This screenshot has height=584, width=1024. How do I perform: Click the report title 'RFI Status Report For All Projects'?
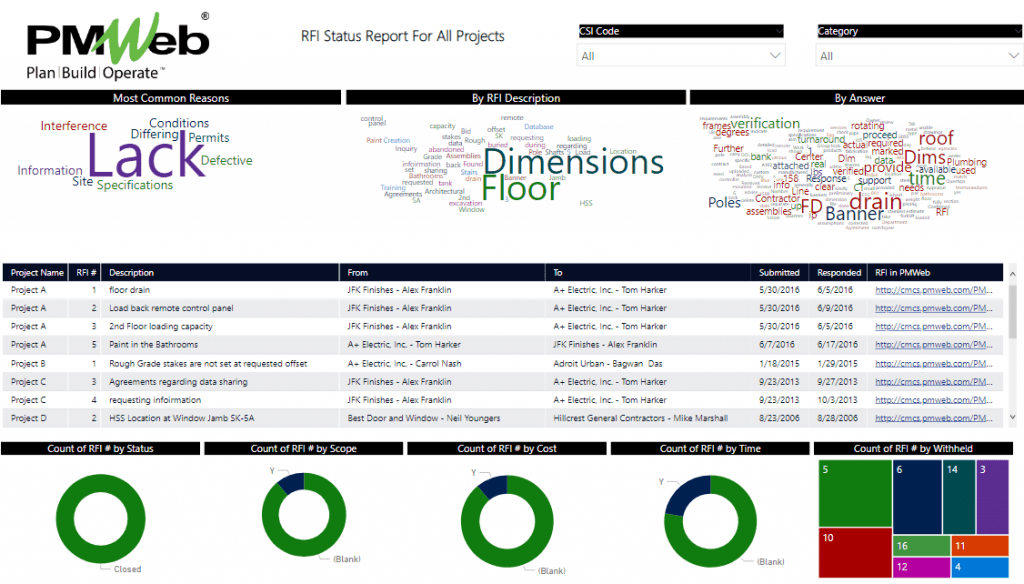403,37
